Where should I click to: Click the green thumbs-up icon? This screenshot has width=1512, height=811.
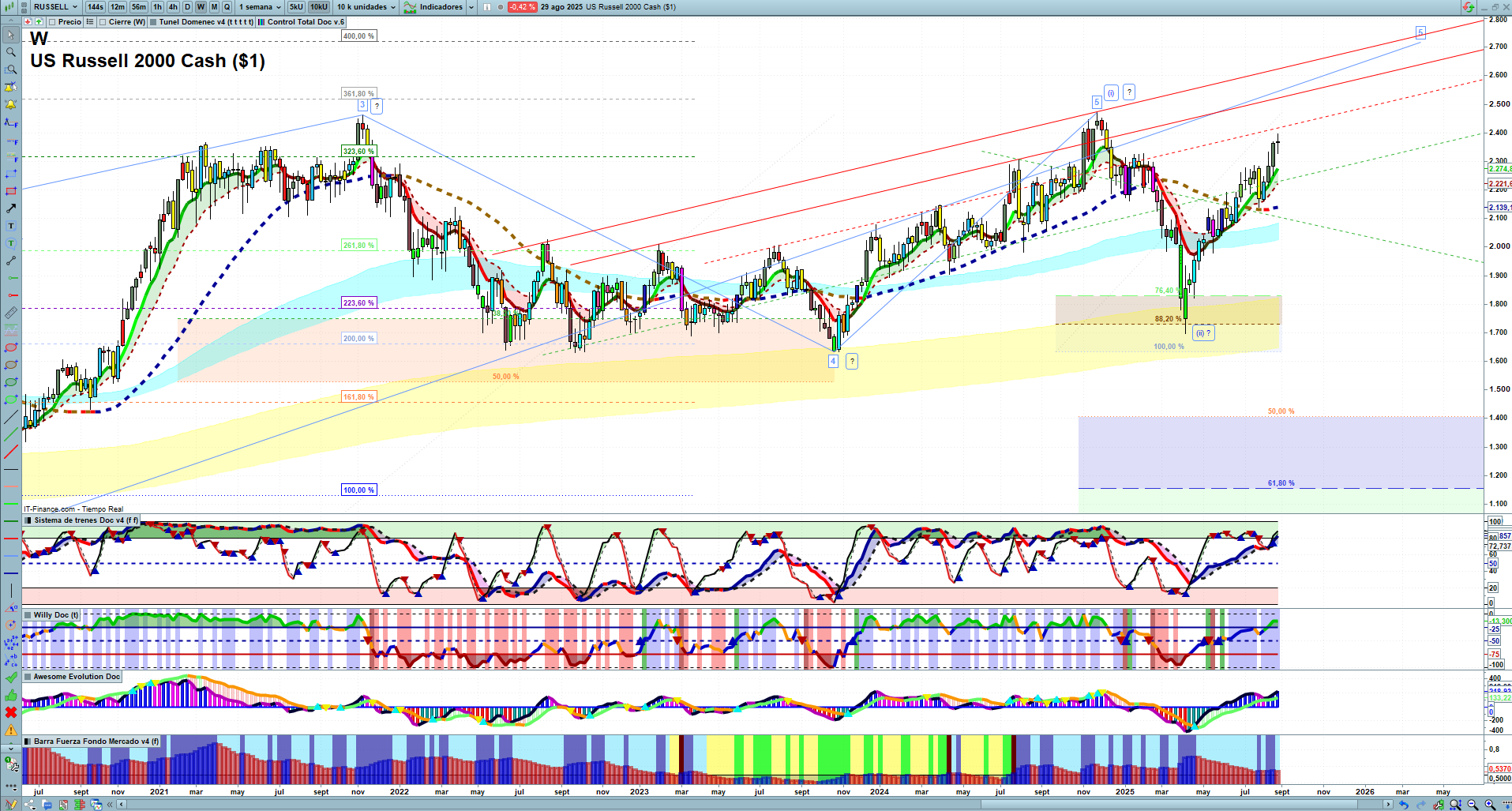point(11,695)
